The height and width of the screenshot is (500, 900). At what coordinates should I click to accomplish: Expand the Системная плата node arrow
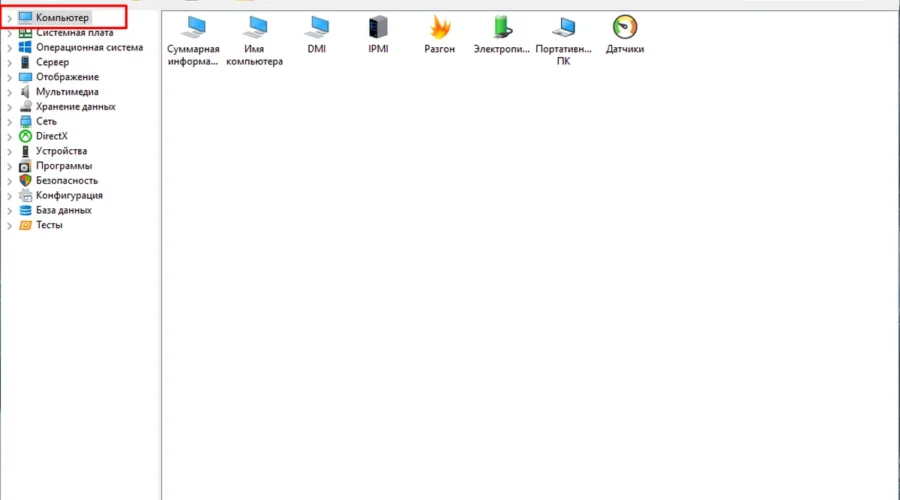pos(9,33)
